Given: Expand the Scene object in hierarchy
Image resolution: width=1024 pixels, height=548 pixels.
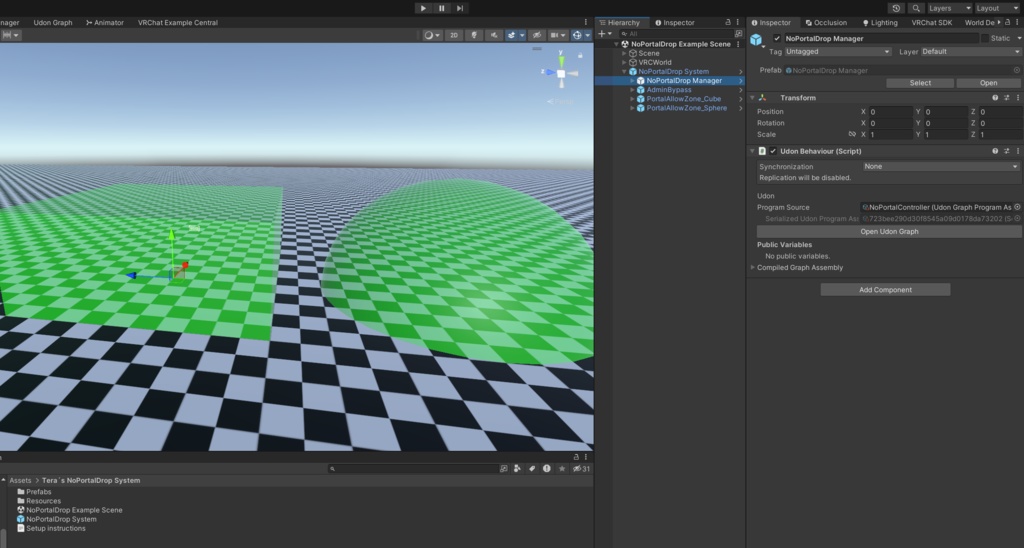Looking at the screenshot, I should click(x=624, y=54).
